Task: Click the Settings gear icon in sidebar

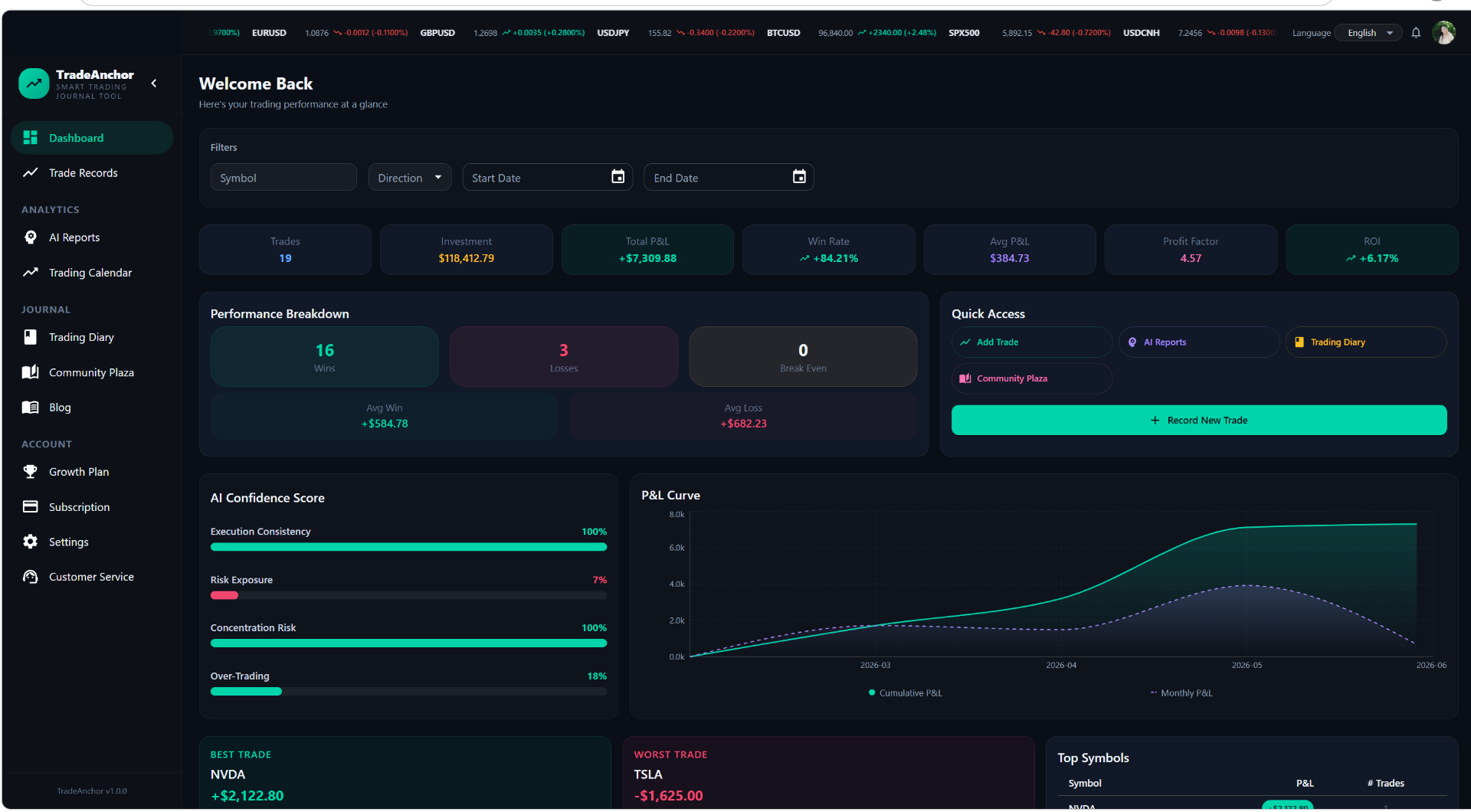Action: click(31, 542)
